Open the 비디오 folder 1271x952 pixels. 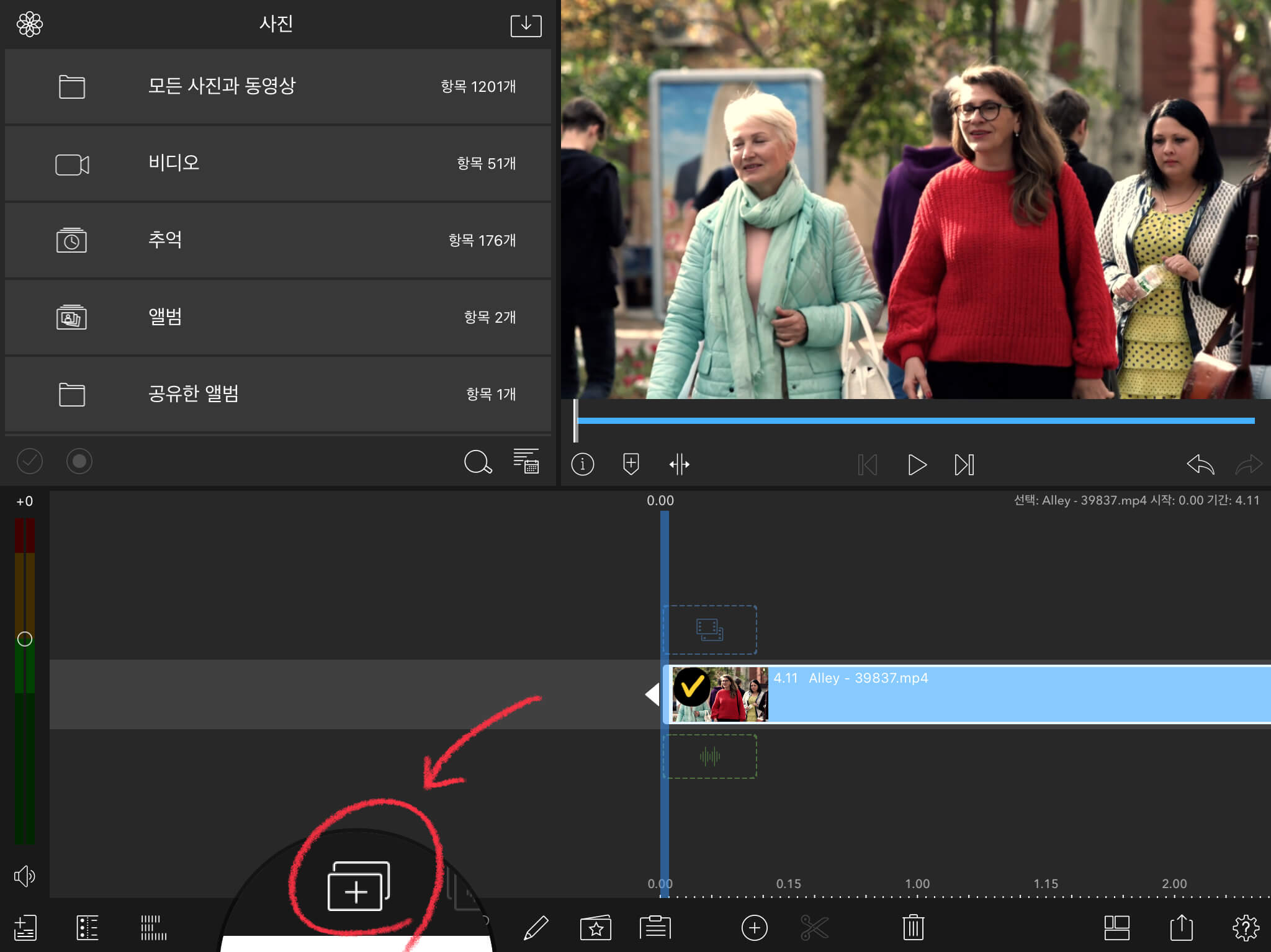click(277, 164)
